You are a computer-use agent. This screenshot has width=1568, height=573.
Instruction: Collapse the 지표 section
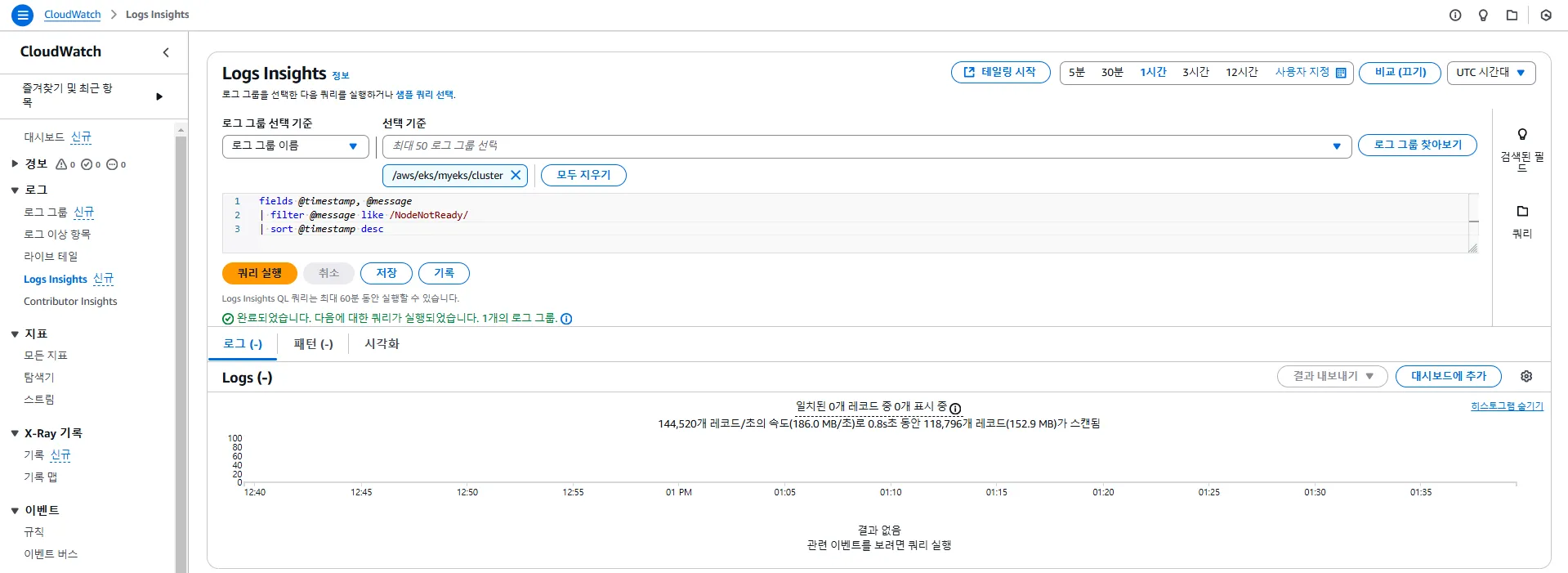[x=15, y=334]
